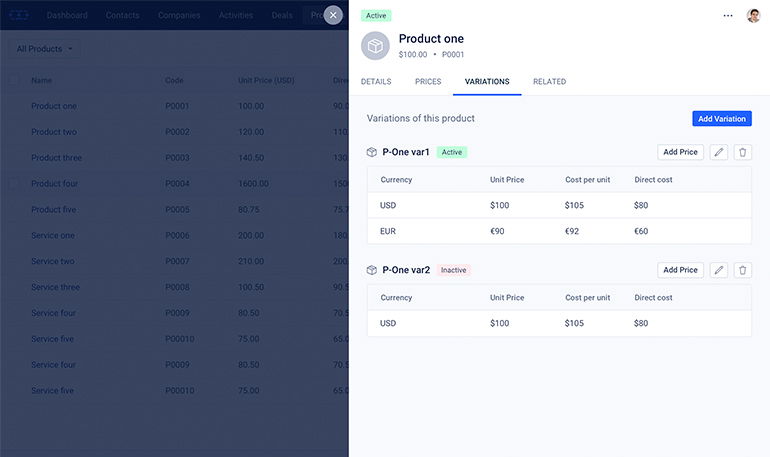The width and height of the screenshot is (770, 457).
Task: Switch to the Details tab
Action: pyautogui.click(x=376, y=81)
